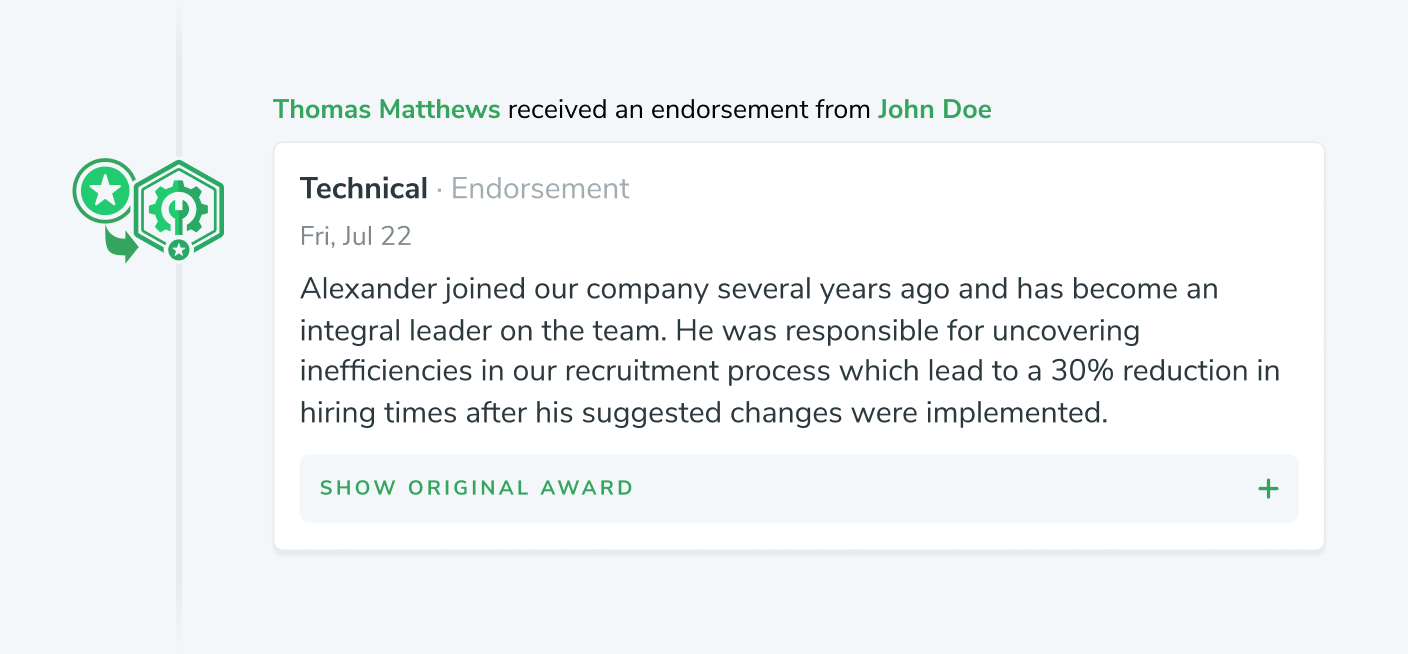Click the grey Endorsement type label

(540, 188)
